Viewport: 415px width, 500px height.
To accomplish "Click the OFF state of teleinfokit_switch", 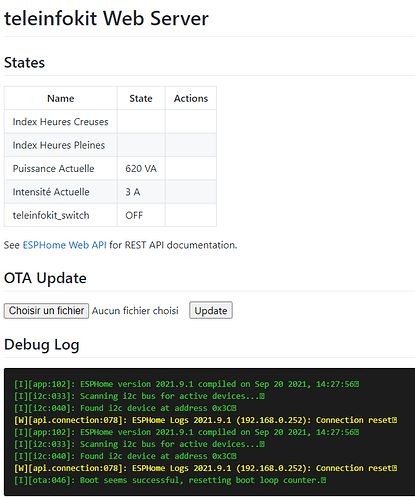I will click(x=134, y=215).
